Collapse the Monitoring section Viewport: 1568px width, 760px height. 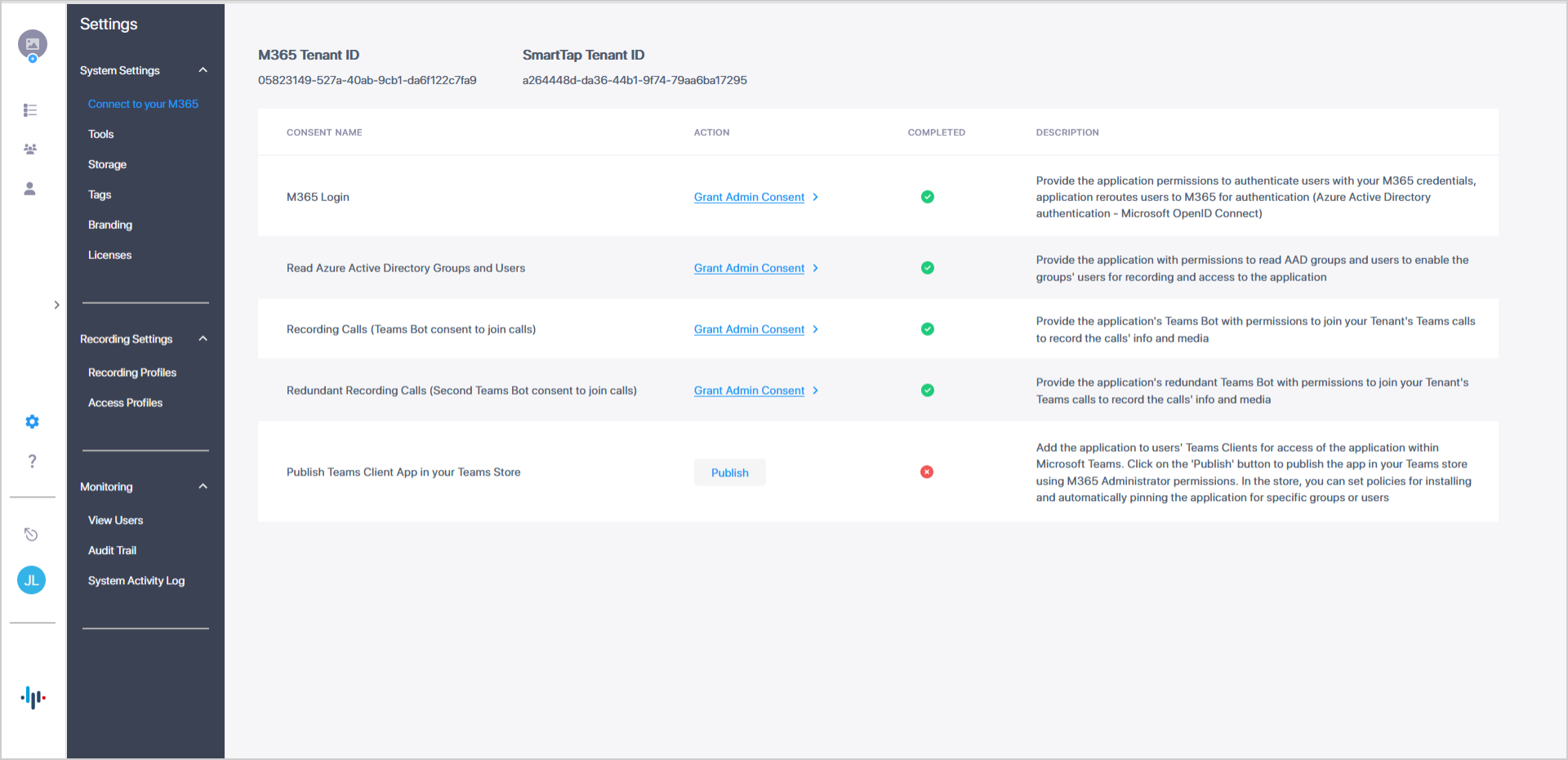(x=203, y=486)
